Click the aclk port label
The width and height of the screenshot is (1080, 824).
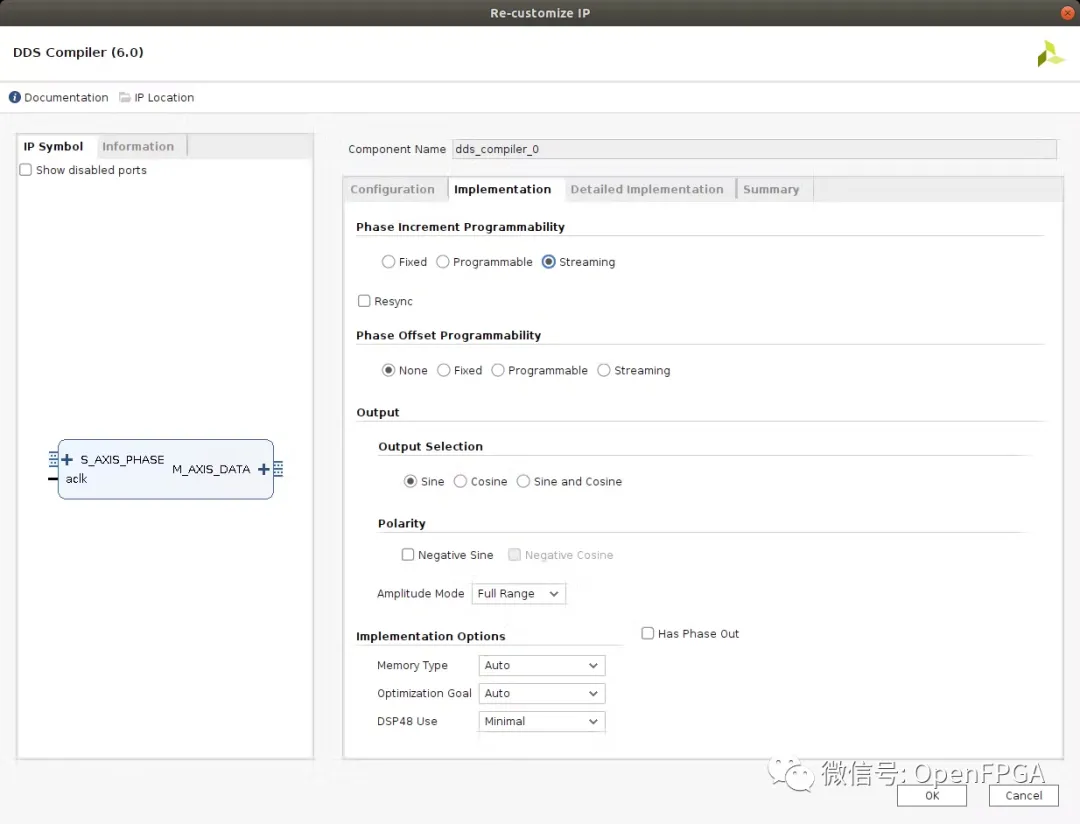[x=76, y=479]
